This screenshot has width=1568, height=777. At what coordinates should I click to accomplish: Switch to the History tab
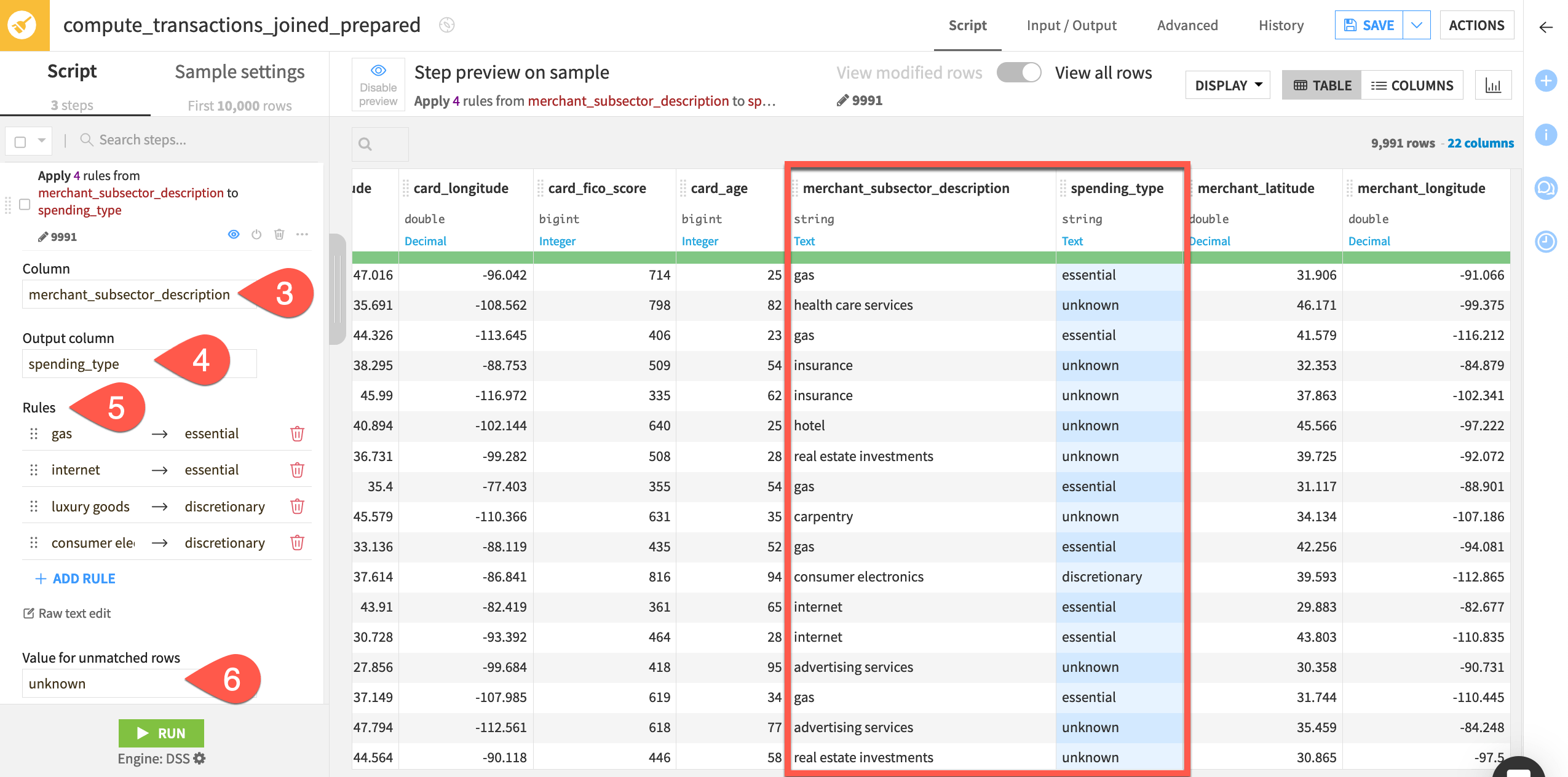[x=1281, y=25]
